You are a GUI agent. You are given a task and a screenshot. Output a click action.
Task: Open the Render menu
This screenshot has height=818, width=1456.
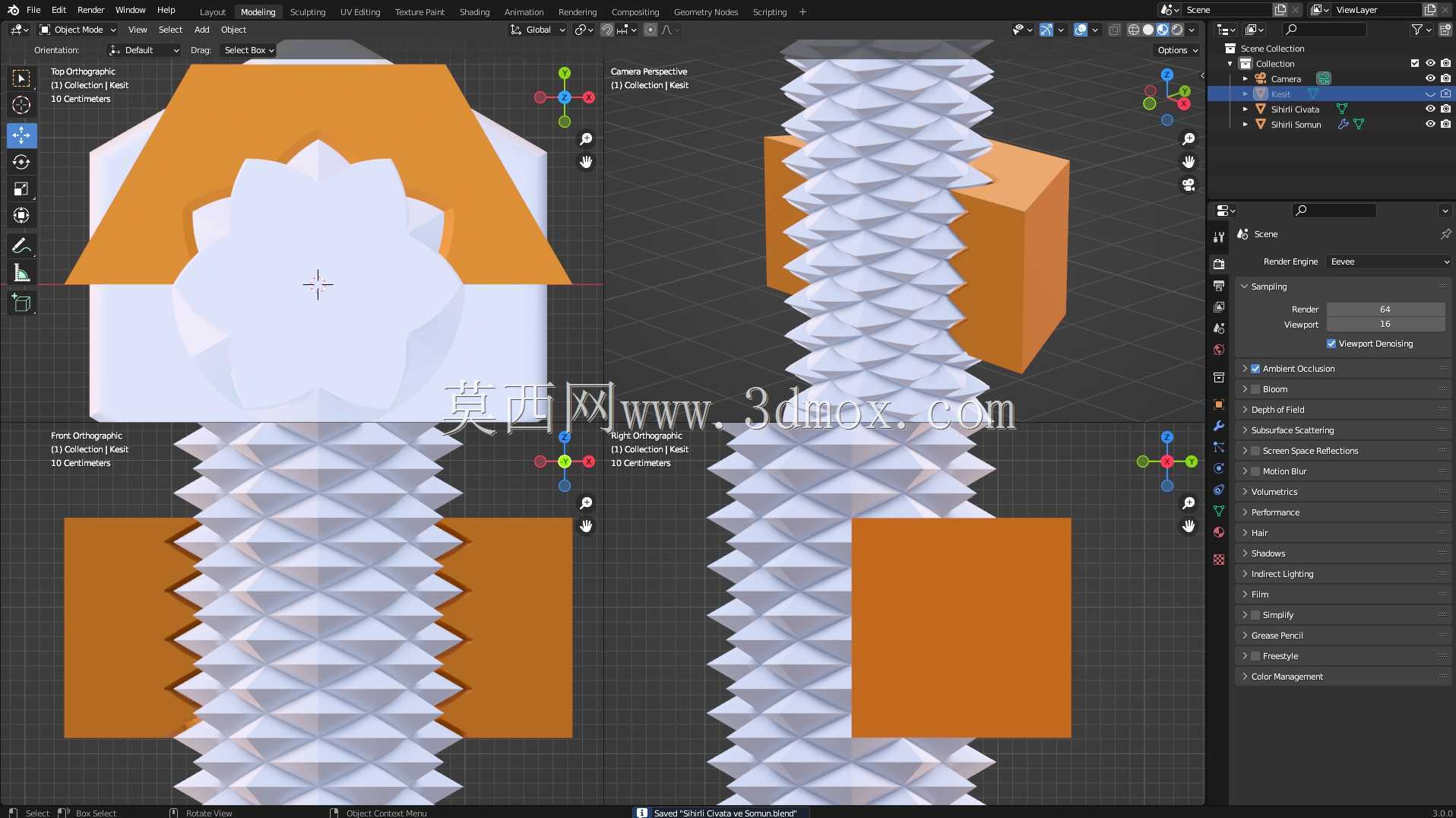pos(90,10)
